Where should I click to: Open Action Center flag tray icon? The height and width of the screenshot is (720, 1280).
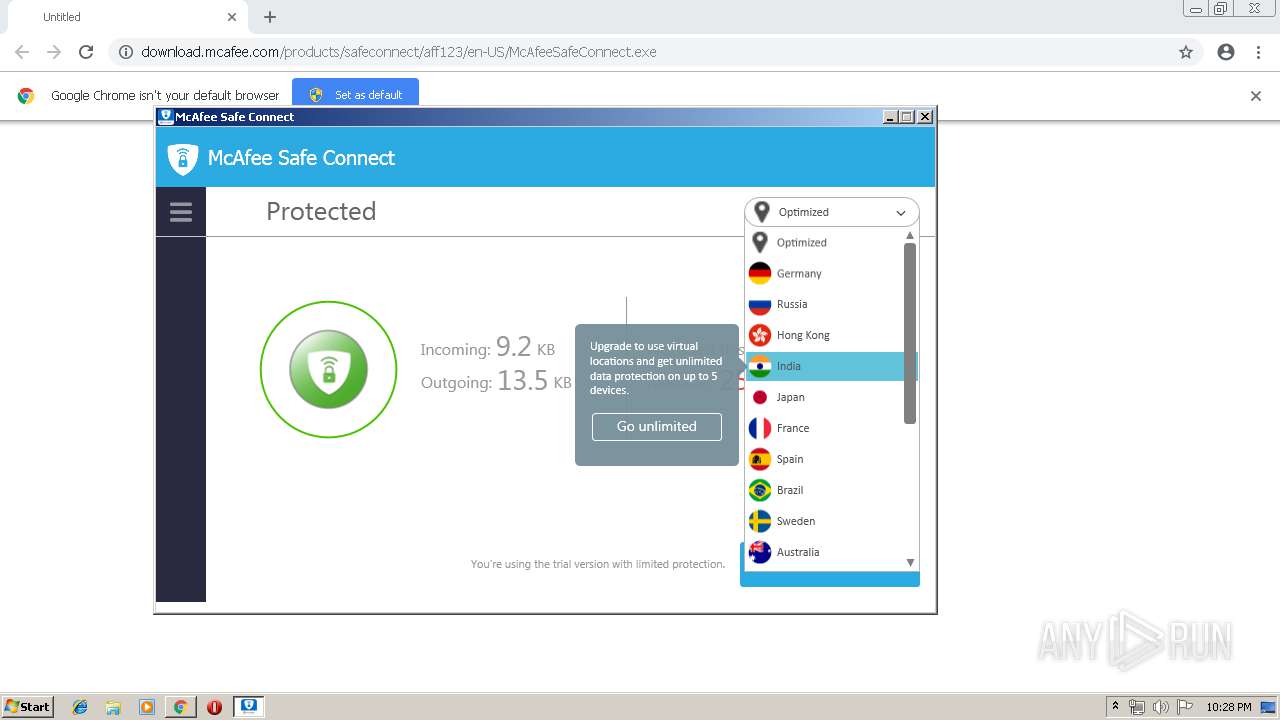click(1185, 707)
